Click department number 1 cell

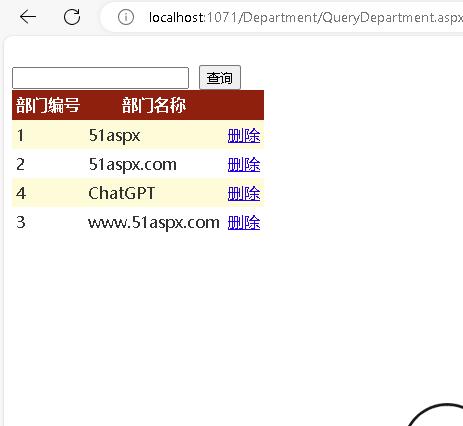21,135
